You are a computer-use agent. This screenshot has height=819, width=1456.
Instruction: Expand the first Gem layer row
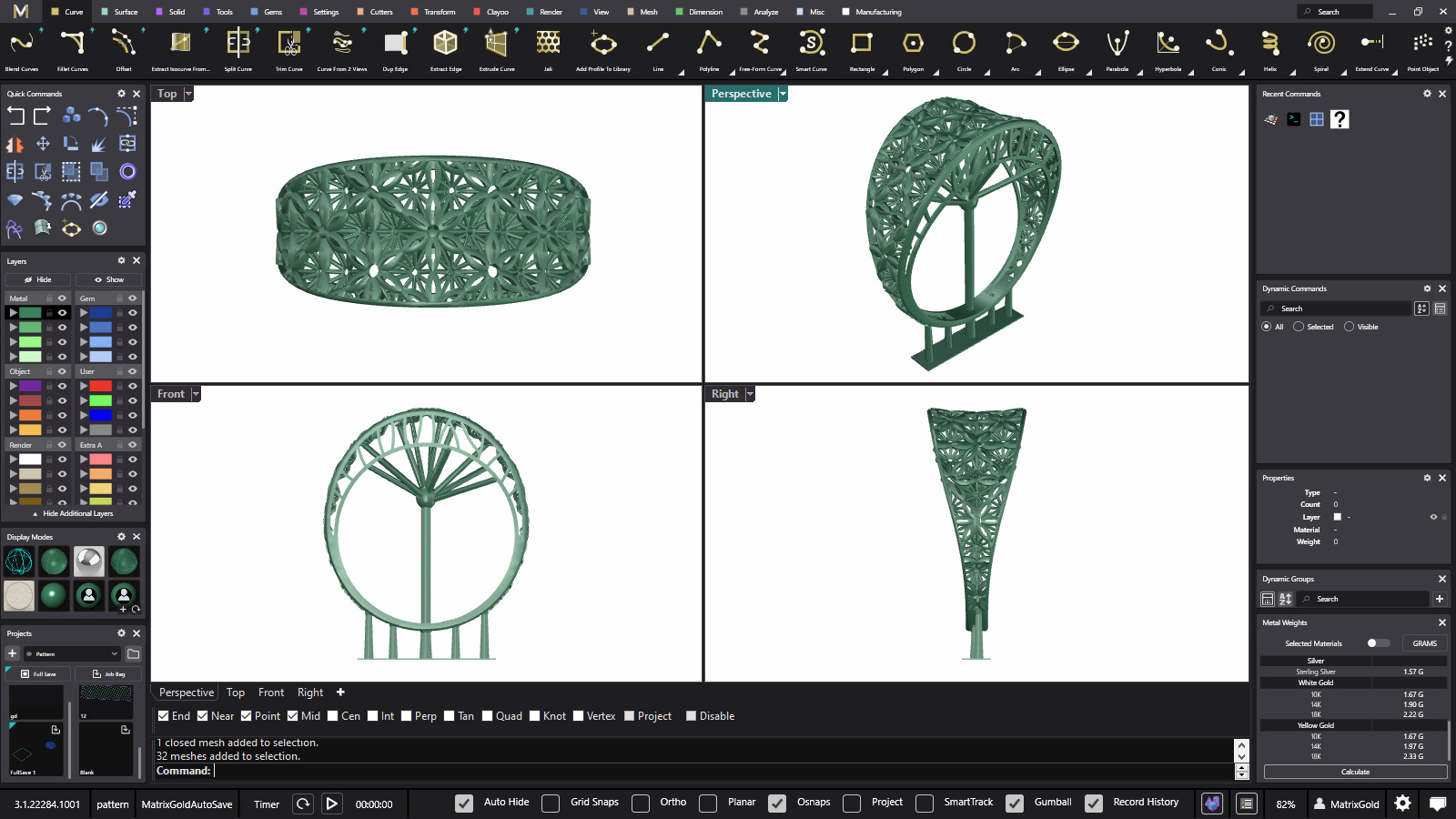(84, 312)
